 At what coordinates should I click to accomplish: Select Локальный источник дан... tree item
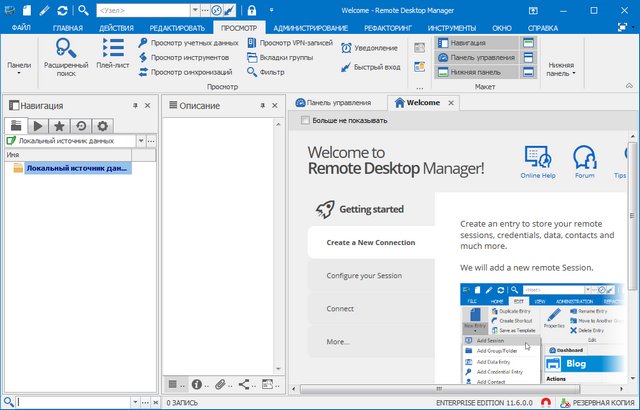[78, 168]
